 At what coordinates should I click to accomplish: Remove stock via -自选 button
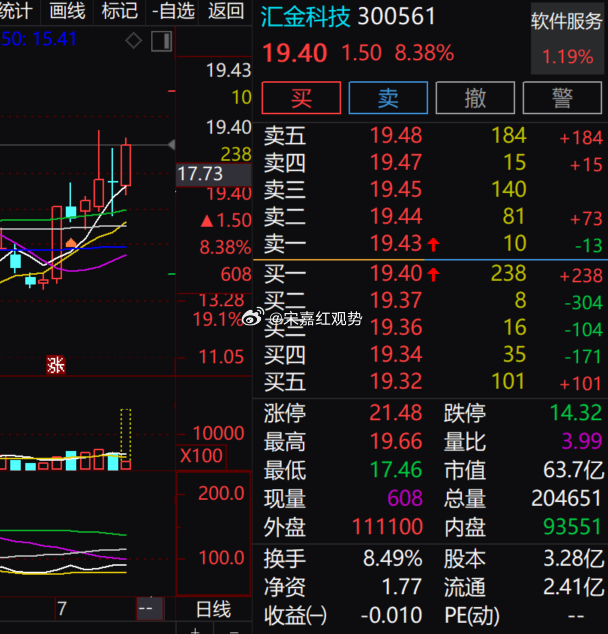pos(173,11)
